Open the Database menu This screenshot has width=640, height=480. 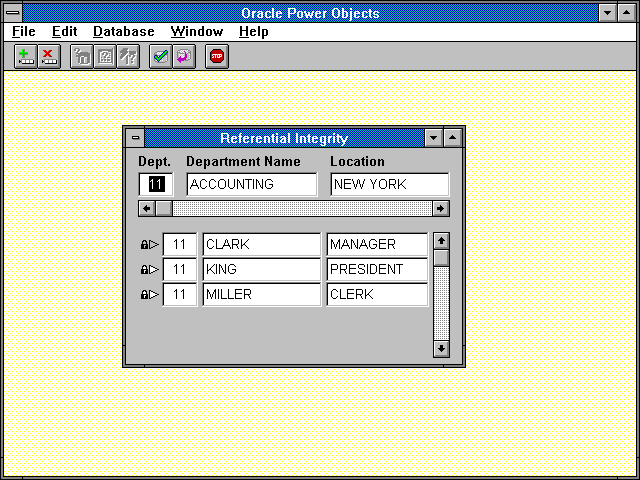124,32
